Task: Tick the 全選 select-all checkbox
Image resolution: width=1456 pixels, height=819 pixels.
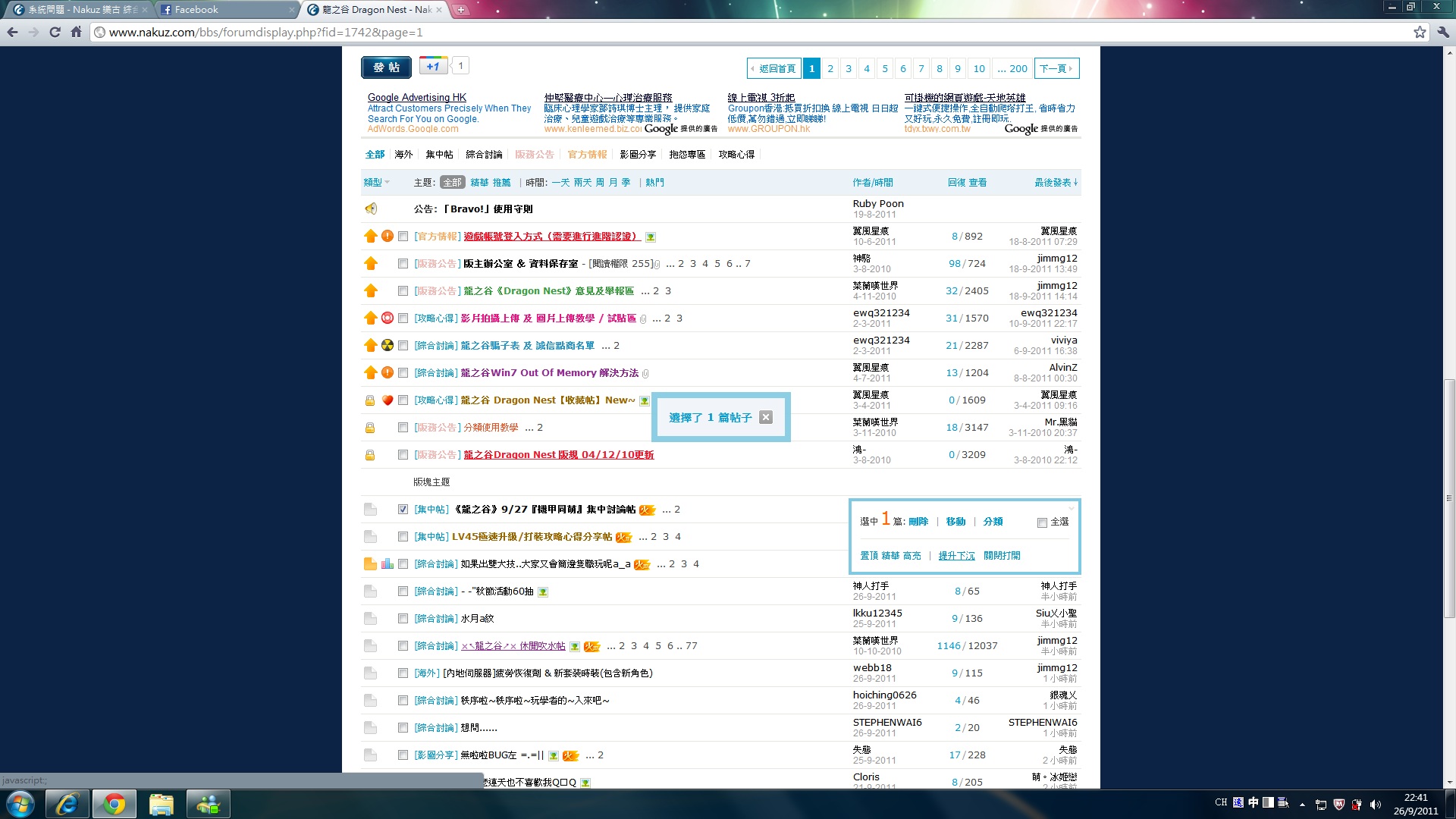Action: [x=1042, y=522]
